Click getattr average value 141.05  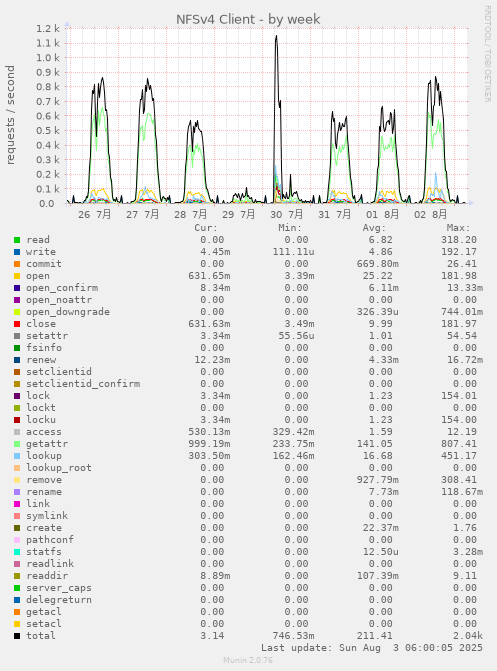click(375, 444)
